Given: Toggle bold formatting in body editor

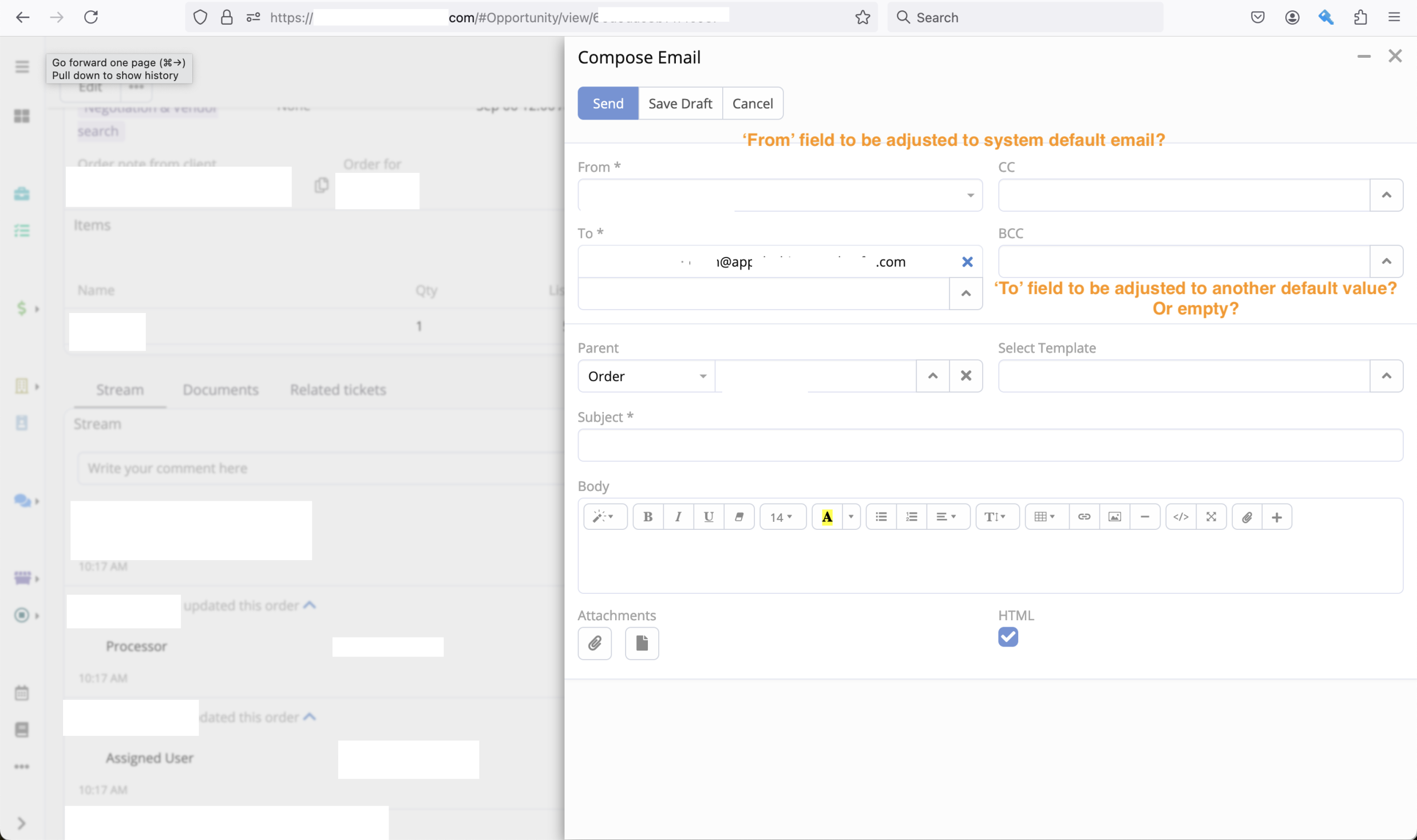Looking at the screenshot, I should 648,517.
